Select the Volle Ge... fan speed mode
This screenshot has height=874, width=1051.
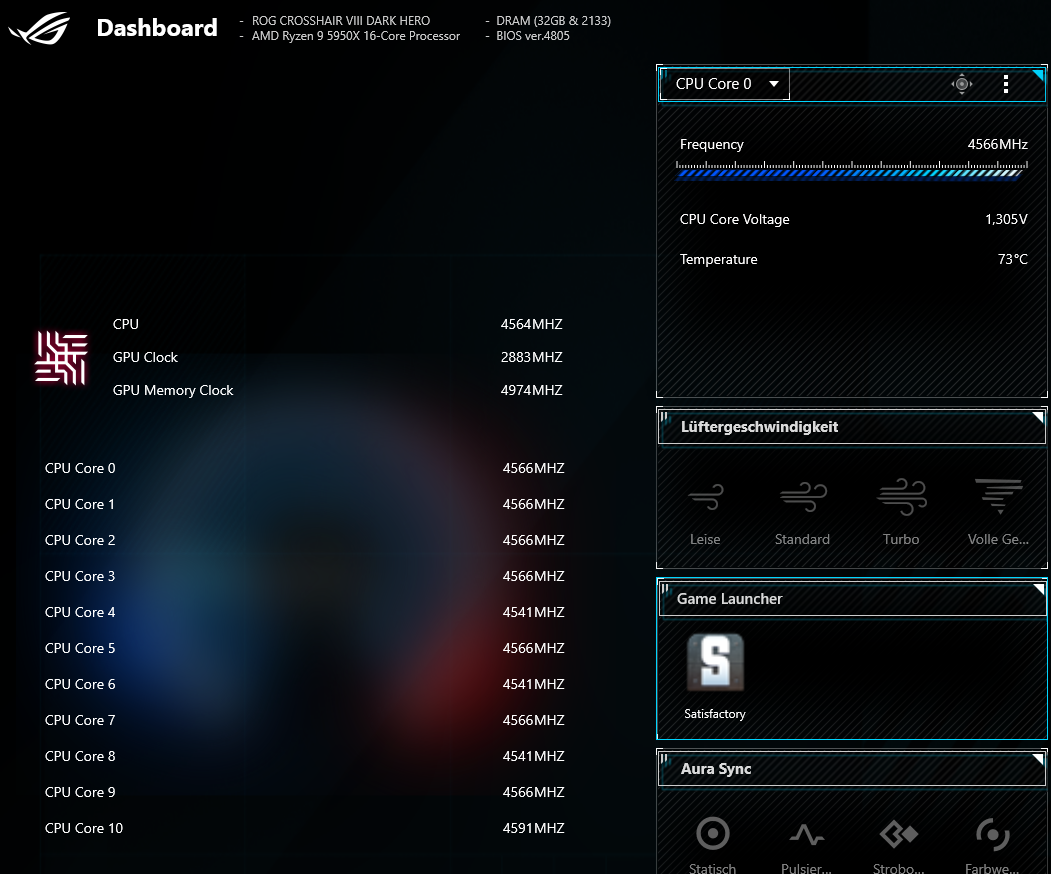point(998,513)
